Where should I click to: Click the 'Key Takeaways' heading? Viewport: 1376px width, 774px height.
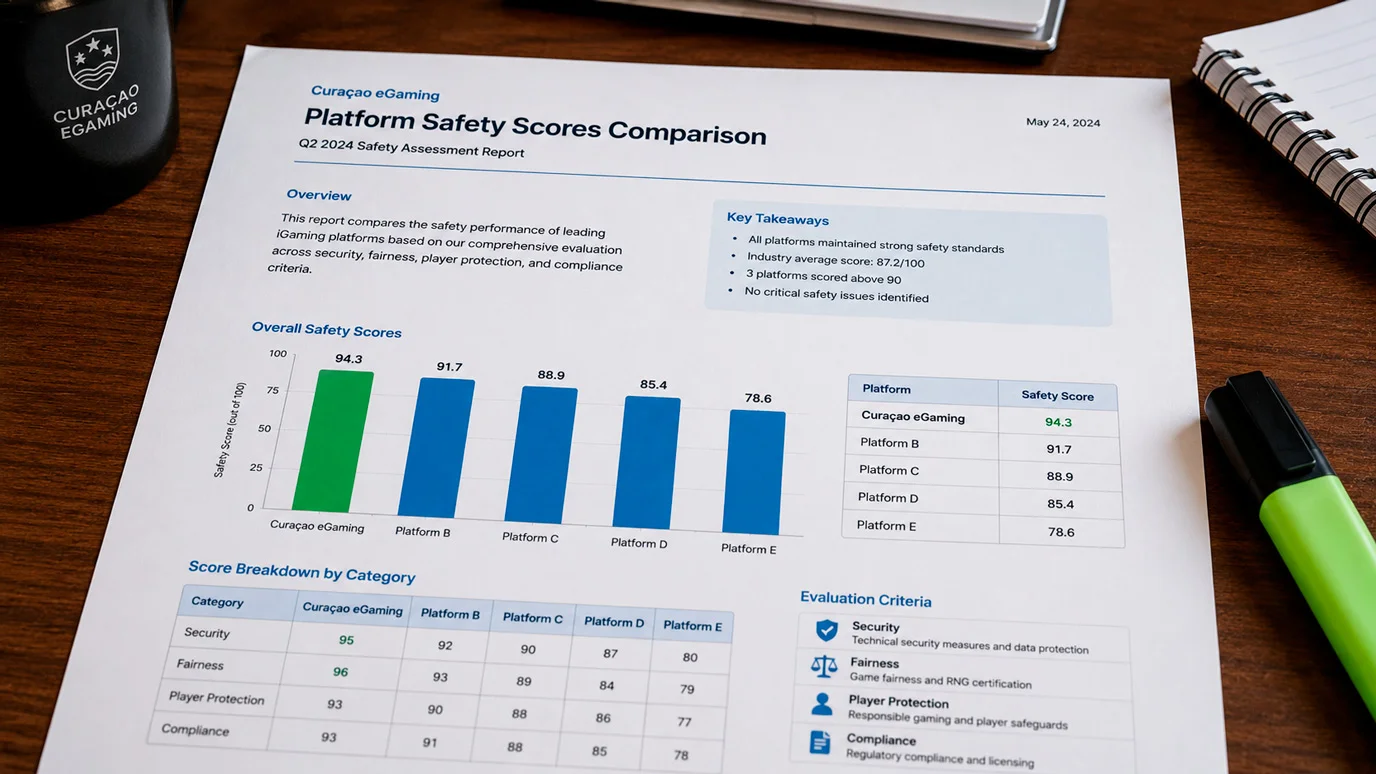[778, 218]
